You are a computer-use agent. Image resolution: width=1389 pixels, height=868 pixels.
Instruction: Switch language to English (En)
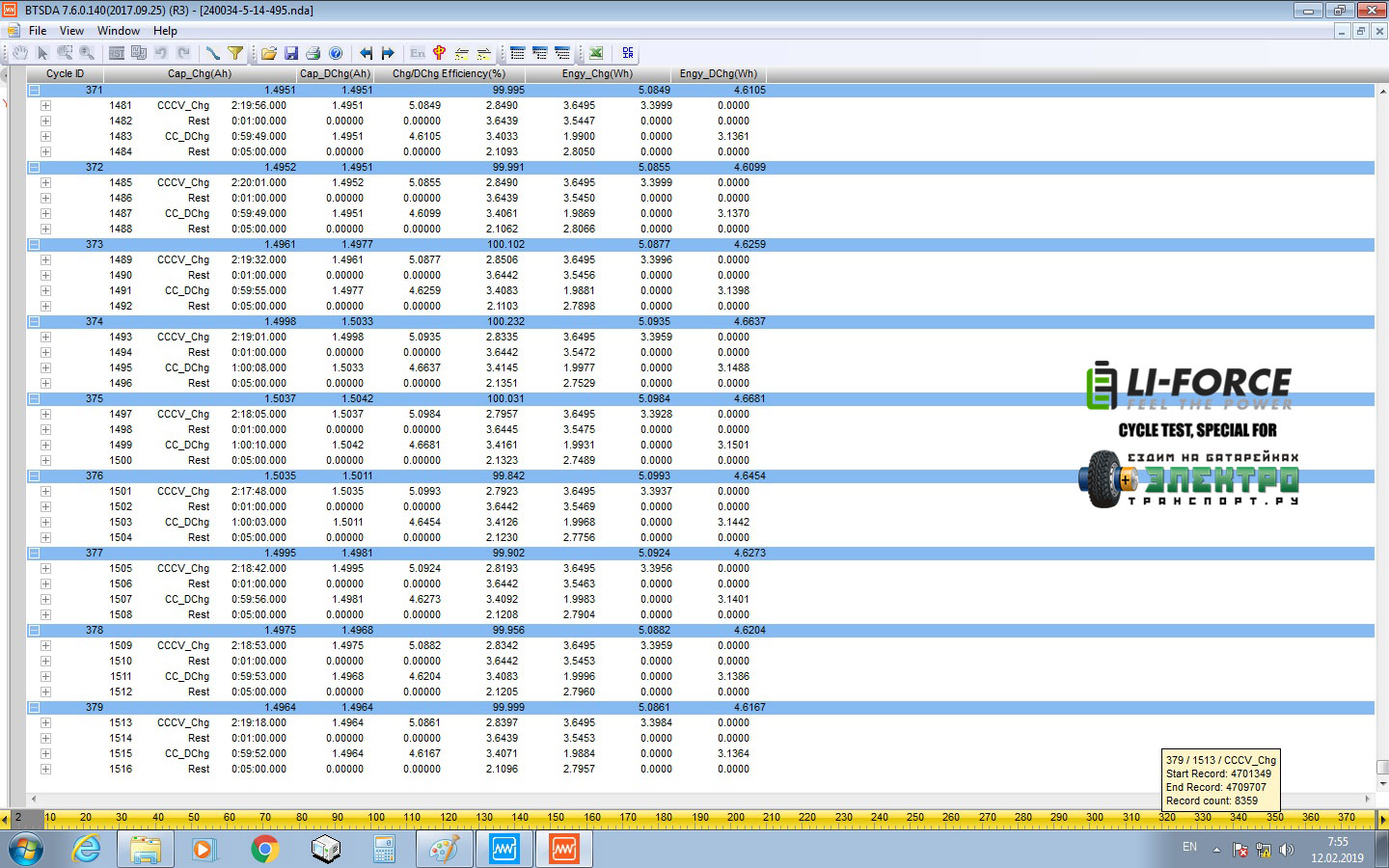(418, 53)
